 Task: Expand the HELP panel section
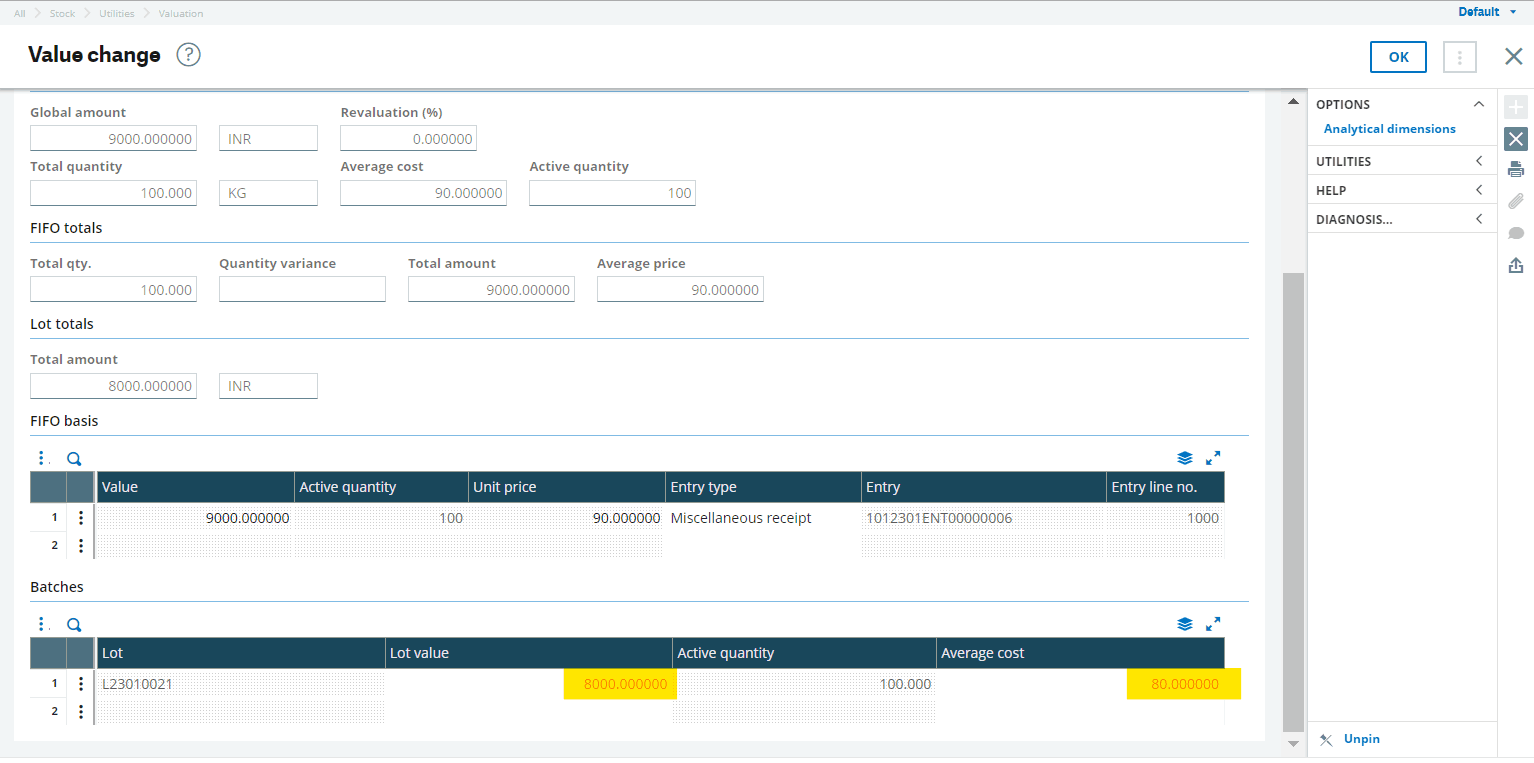tap(1479, 190)
